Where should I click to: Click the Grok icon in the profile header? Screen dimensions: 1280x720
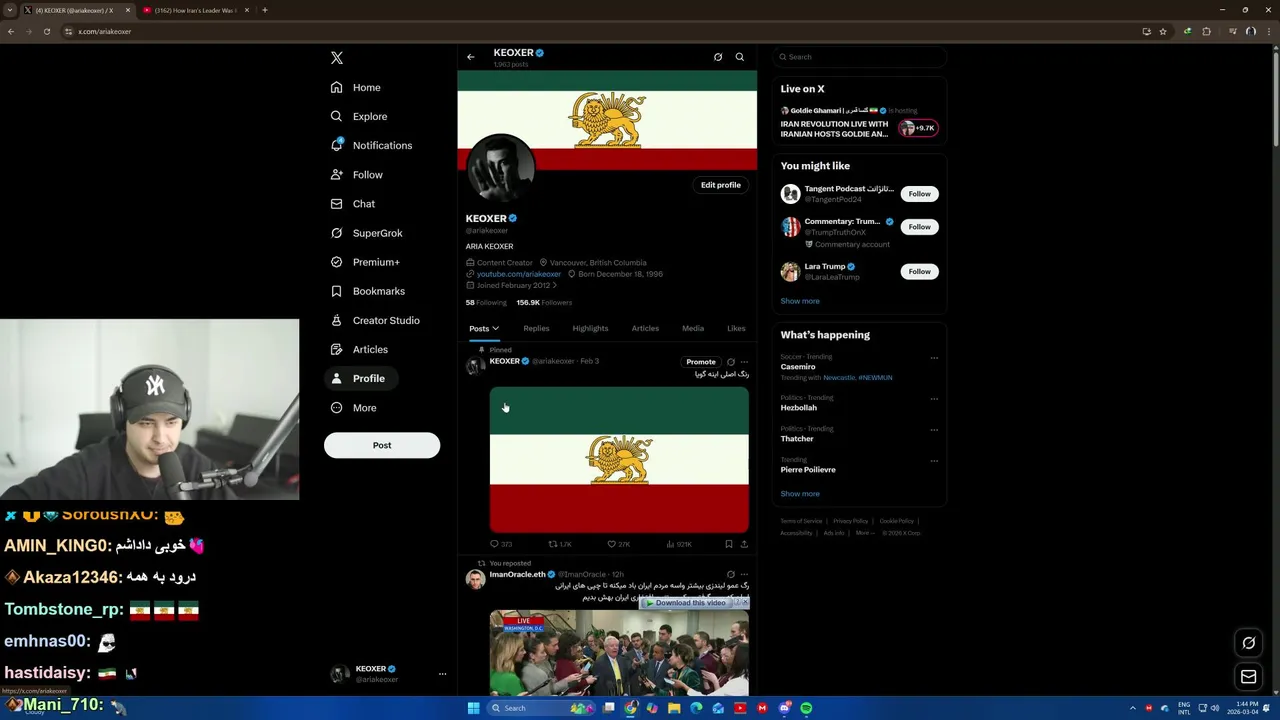(x=718, y=57)
